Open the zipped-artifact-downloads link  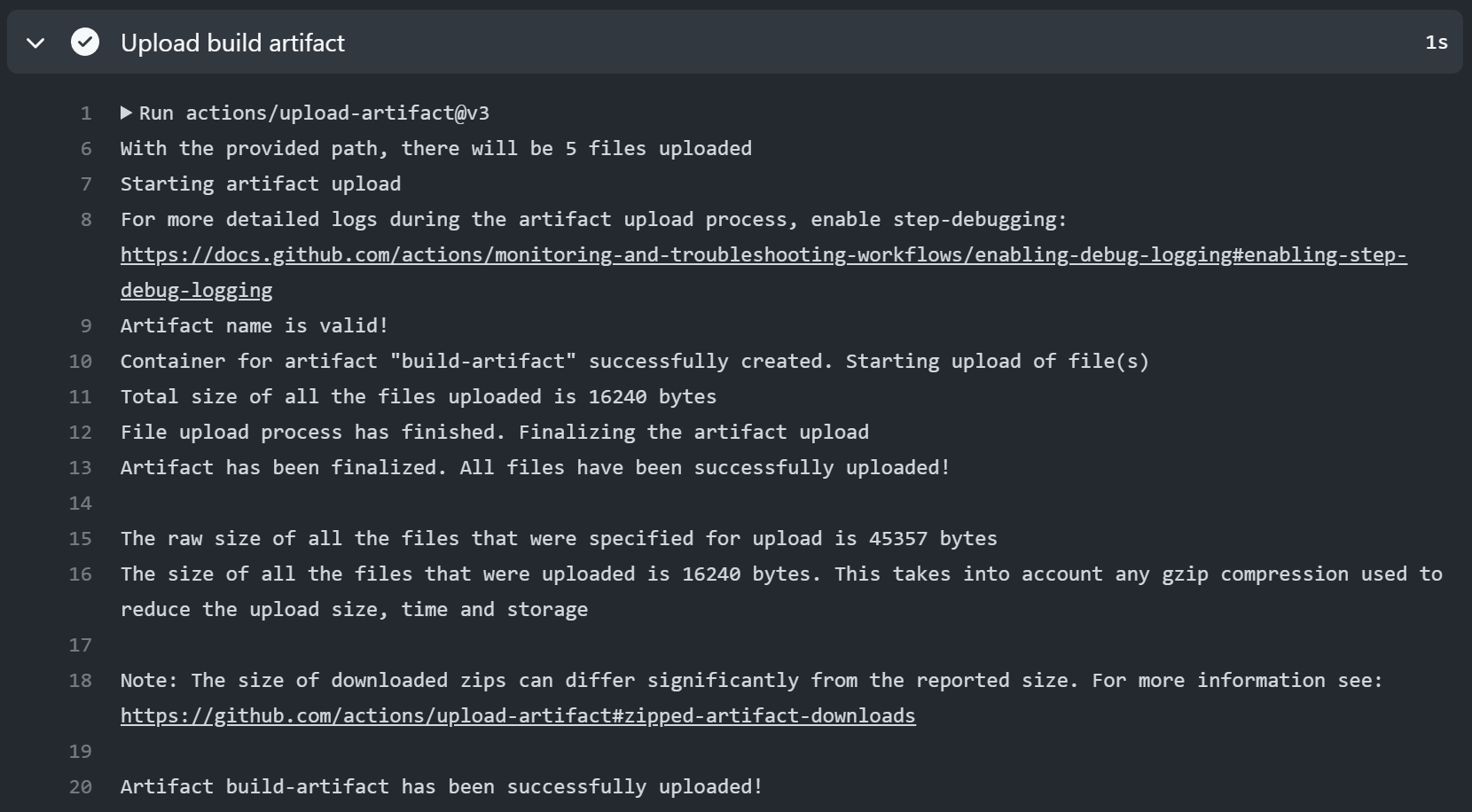click(x=518, y=716)
